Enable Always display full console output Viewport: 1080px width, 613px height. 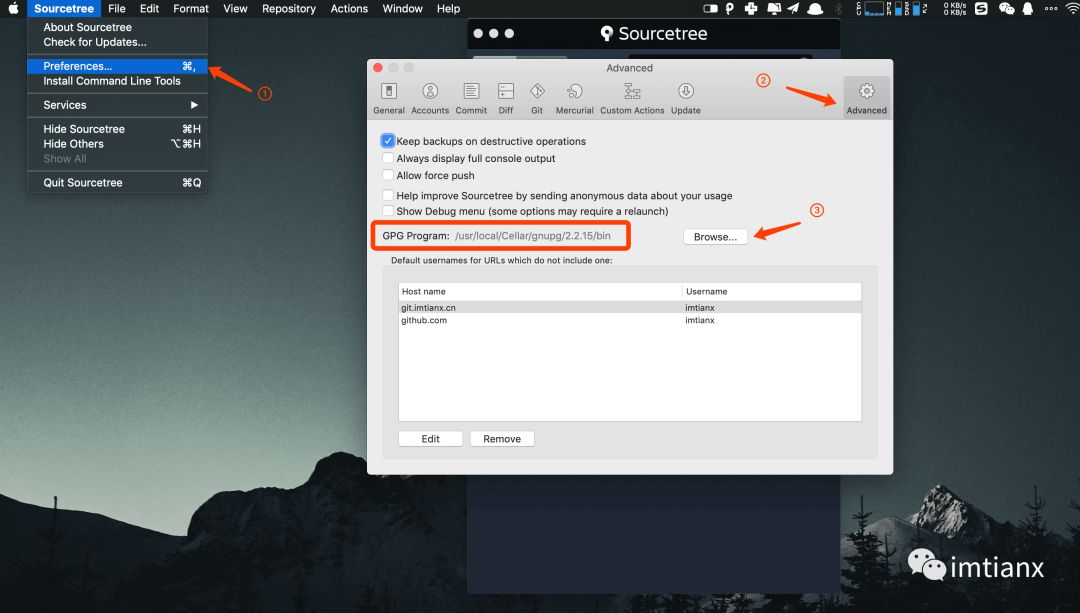pos(388,158)
